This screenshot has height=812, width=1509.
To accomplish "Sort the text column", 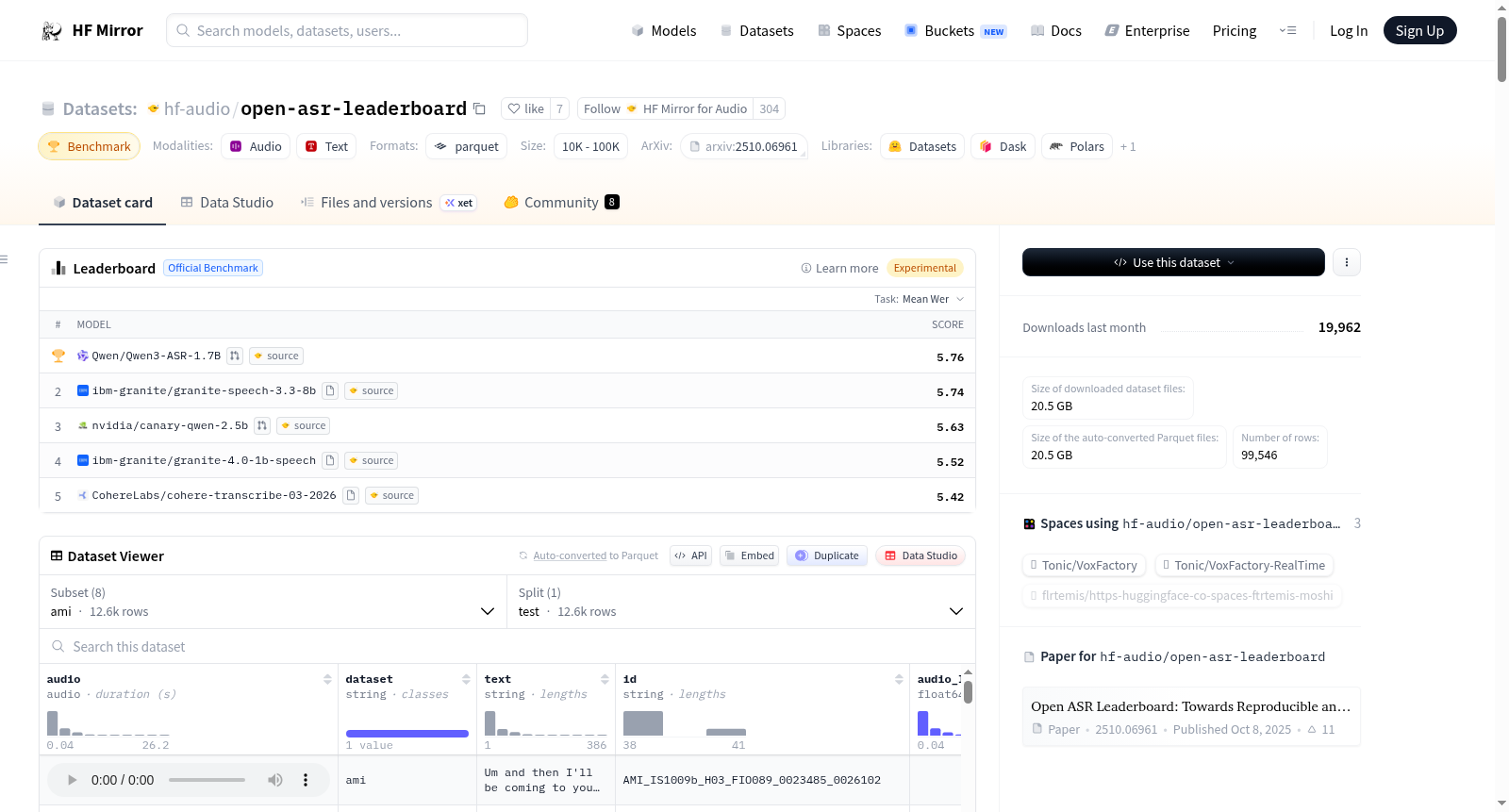I will tap(605, 679).
